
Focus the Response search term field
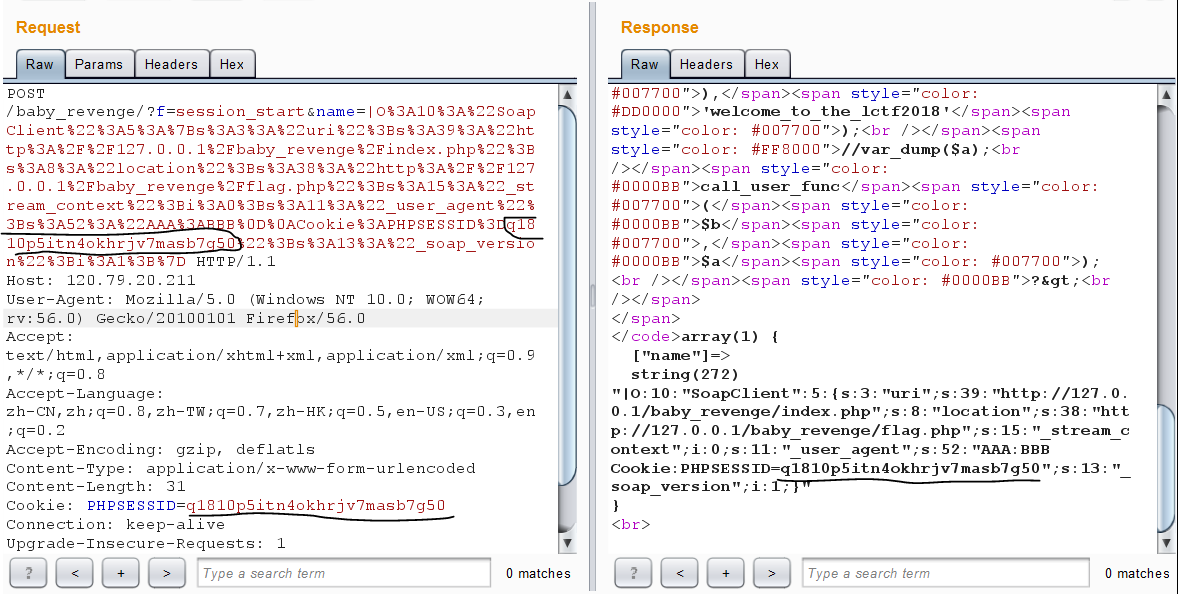click(946, 573)
